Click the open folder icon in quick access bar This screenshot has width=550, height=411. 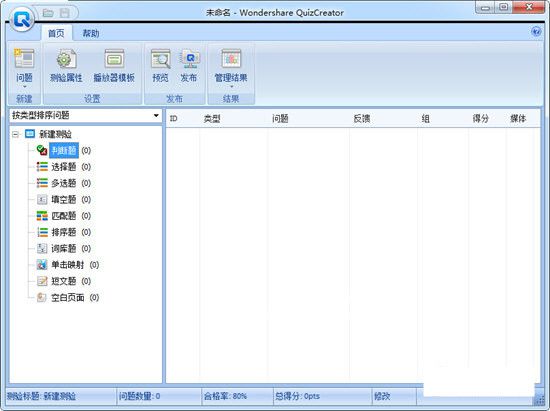pyautogui.click(x=48, y=13)
